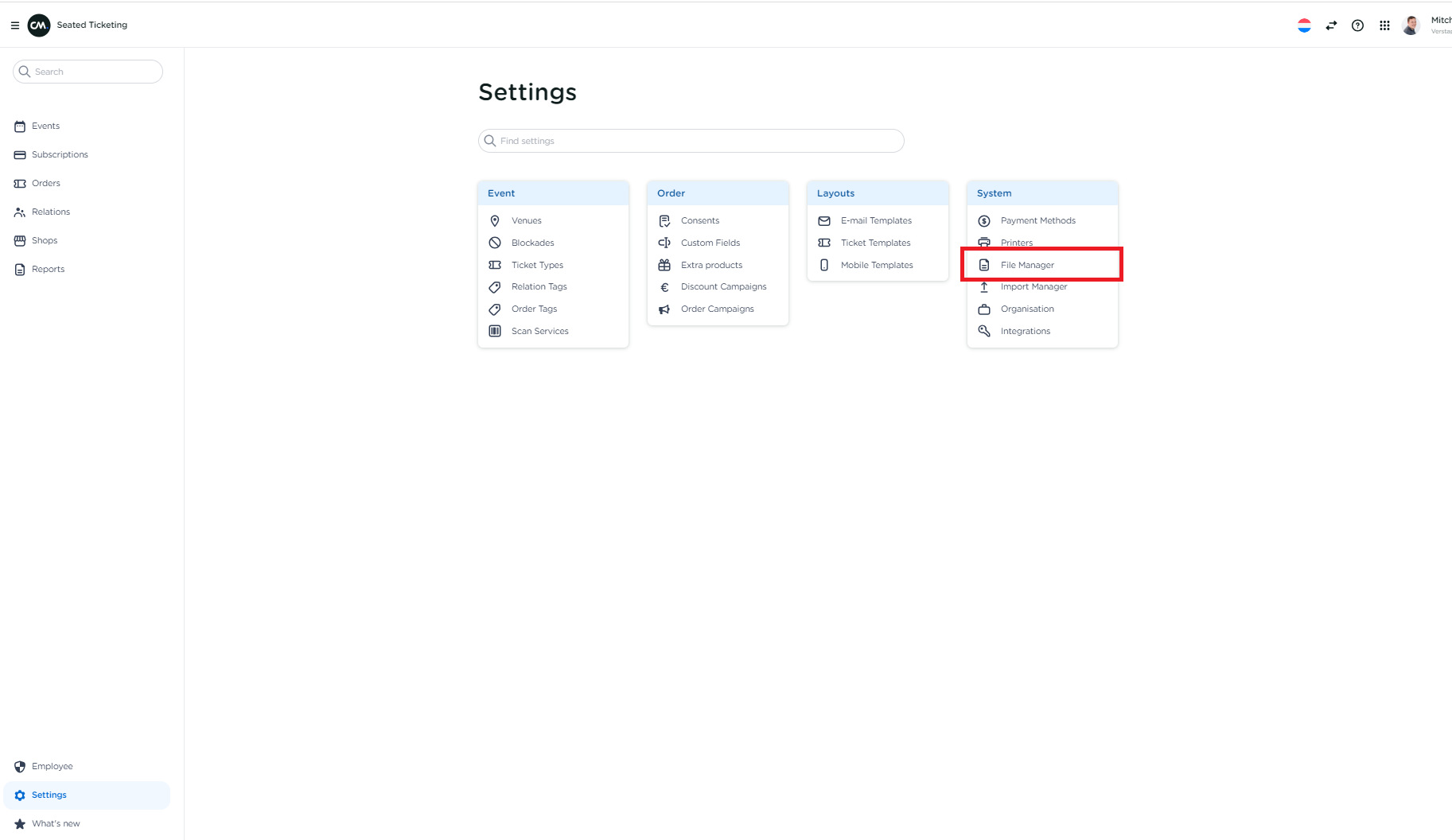Click the help question mark icon

click(1358, 25)
